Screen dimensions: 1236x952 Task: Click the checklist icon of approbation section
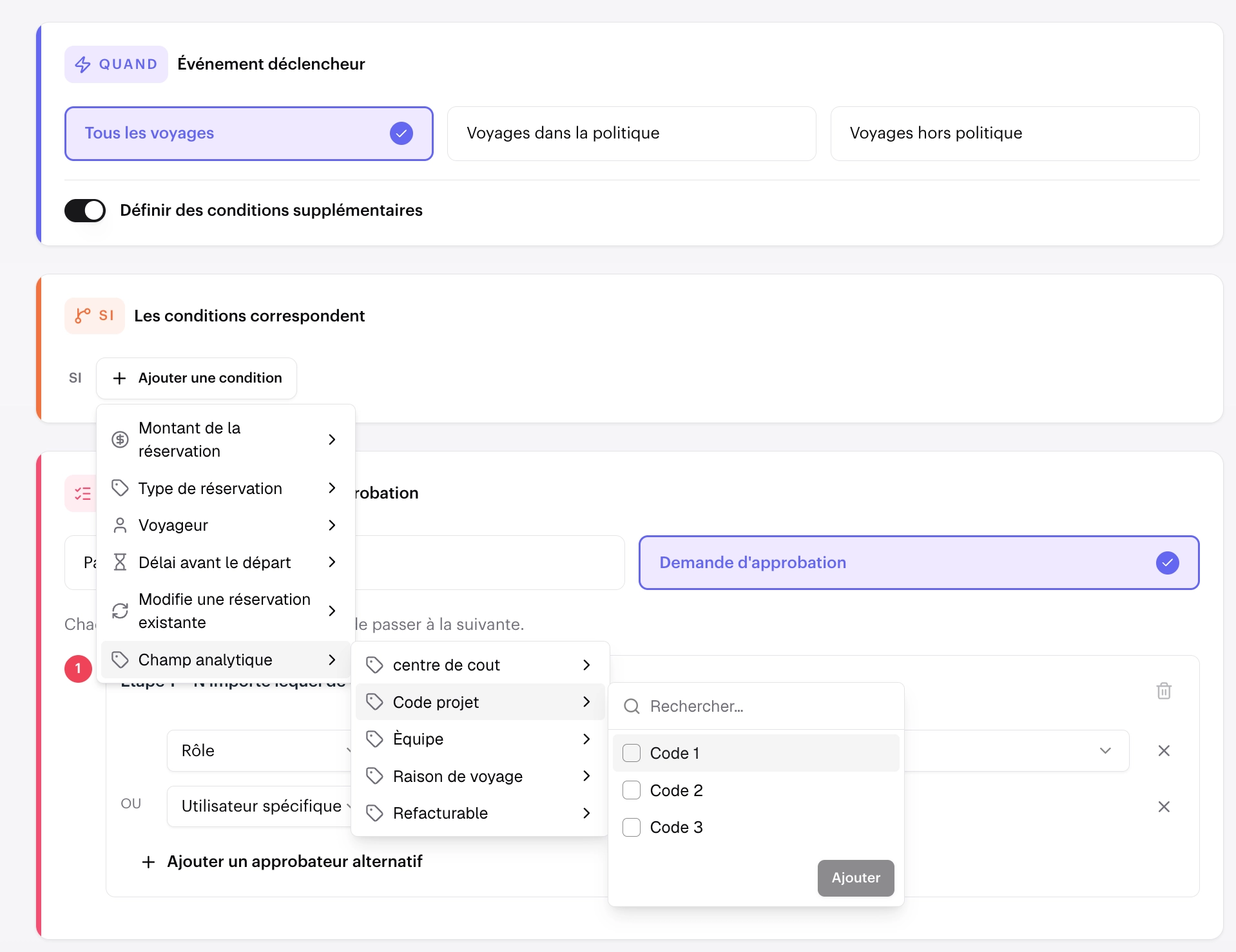click(x=82, y=494)
